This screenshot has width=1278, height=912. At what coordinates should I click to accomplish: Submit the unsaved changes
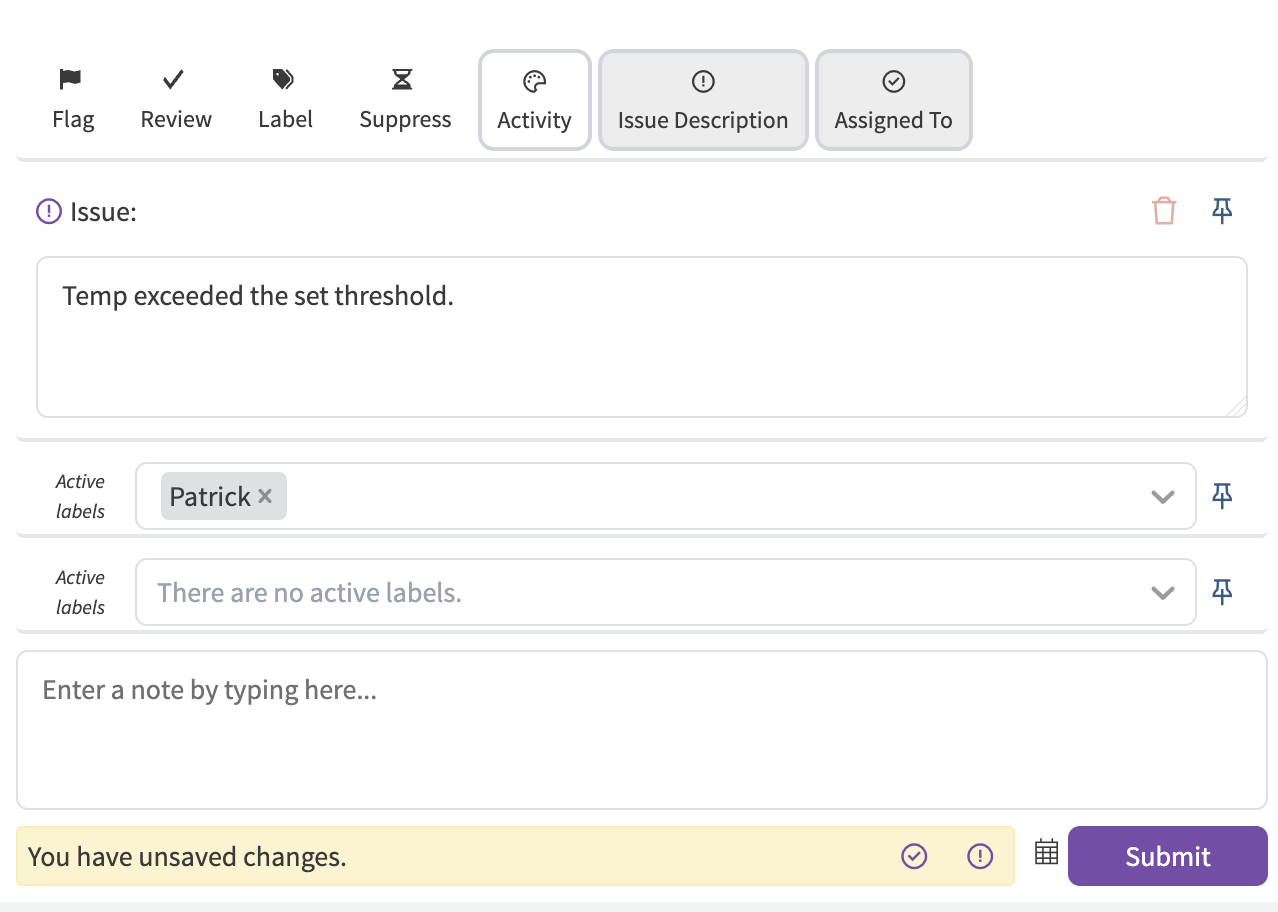(x=1168, y=856)
